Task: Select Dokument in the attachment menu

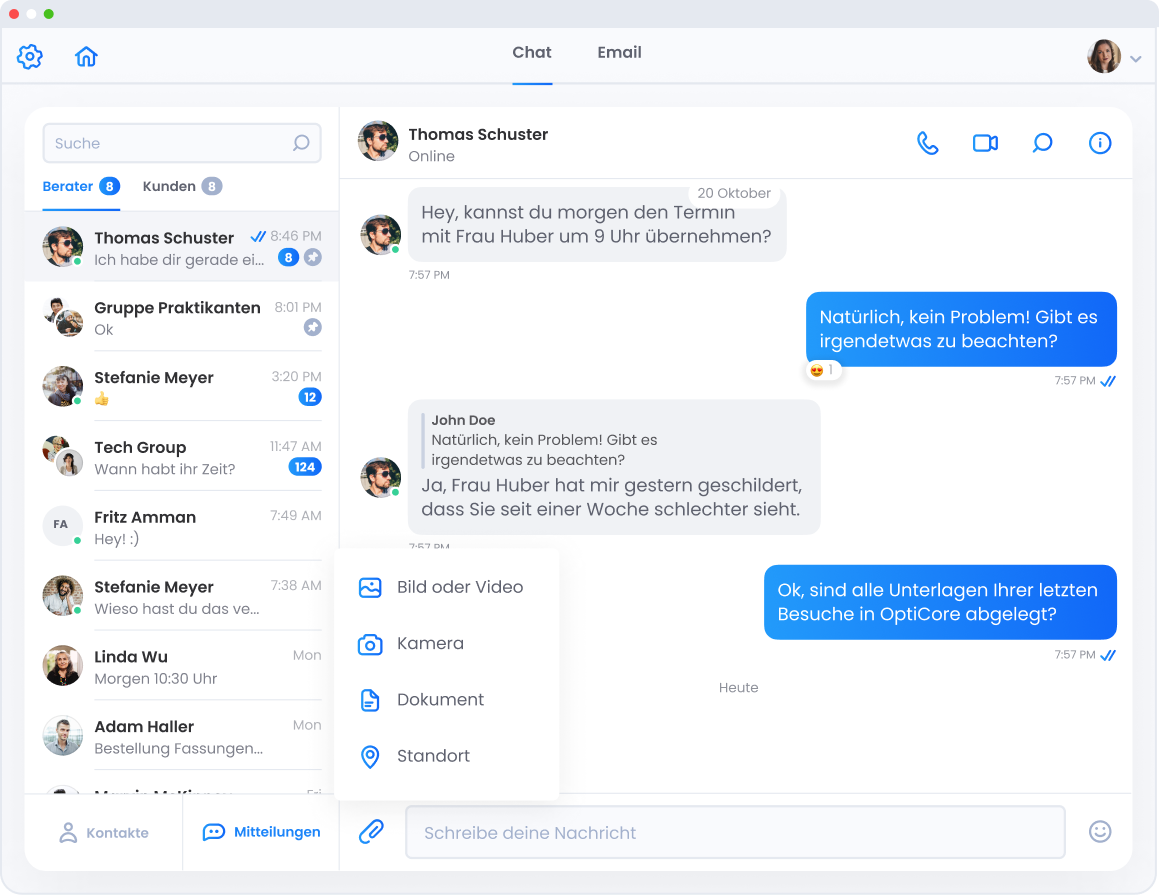Action: click(440, 699)
